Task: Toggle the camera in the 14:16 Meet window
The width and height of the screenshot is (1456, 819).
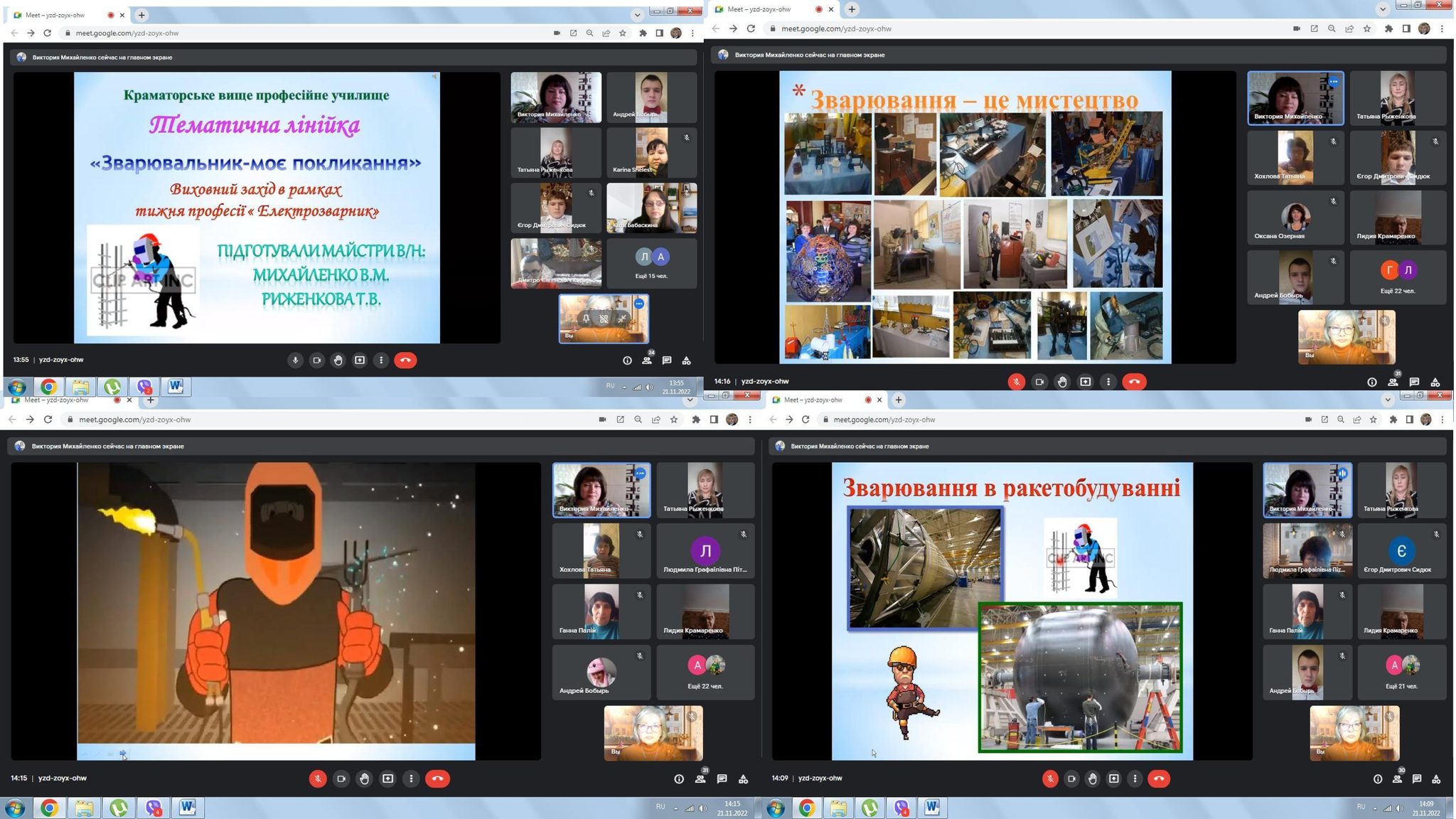Action: pos(1039,382)
